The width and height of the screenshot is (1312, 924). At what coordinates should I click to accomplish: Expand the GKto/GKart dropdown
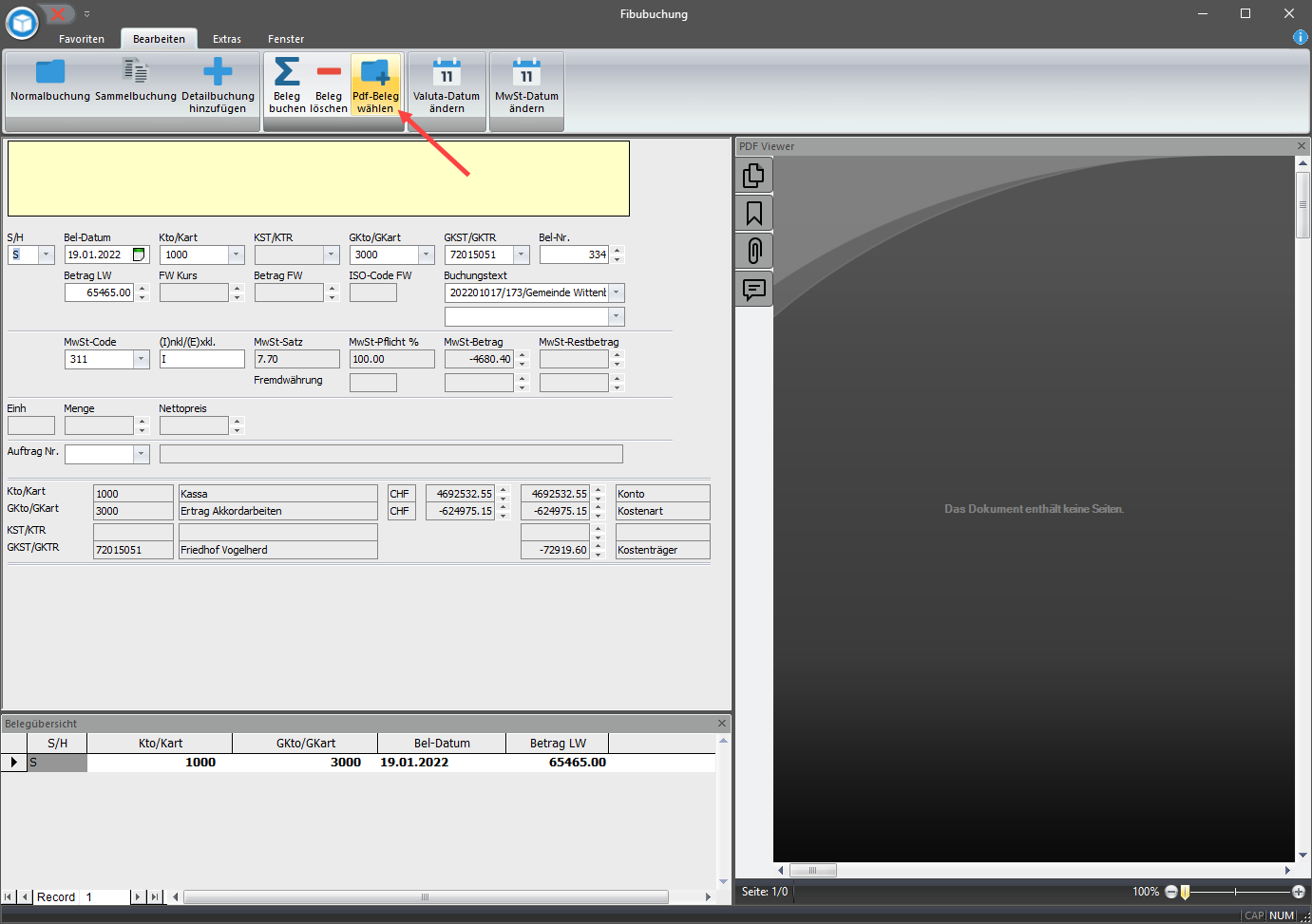pos(427,255)
